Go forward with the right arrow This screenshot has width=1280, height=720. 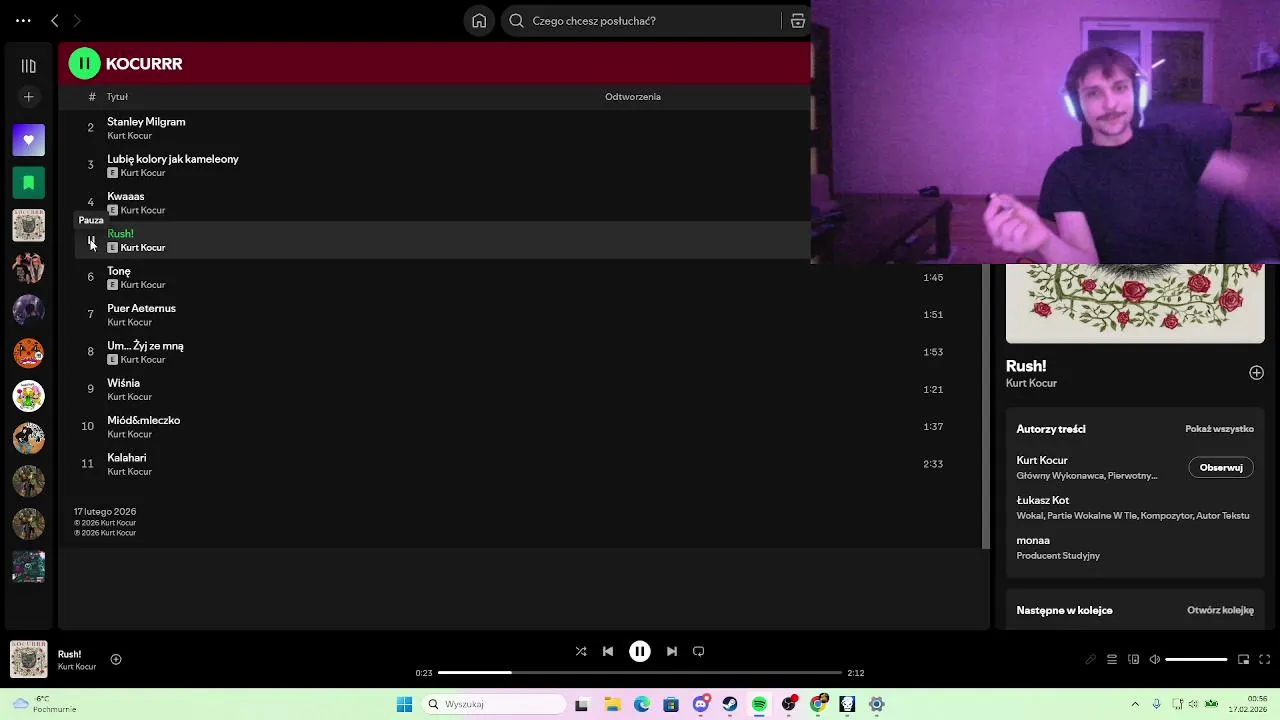tap(77, 20)
